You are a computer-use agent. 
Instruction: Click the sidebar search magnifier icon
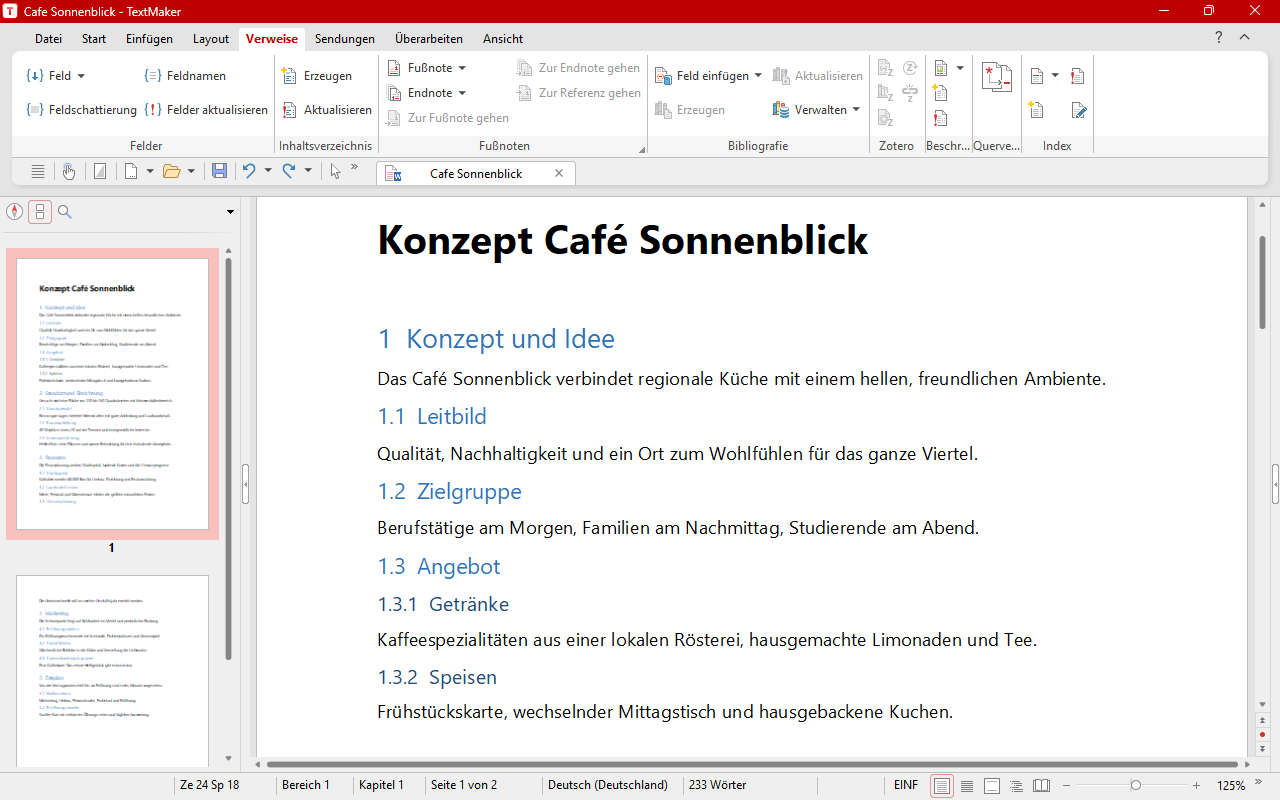[65, 211]
